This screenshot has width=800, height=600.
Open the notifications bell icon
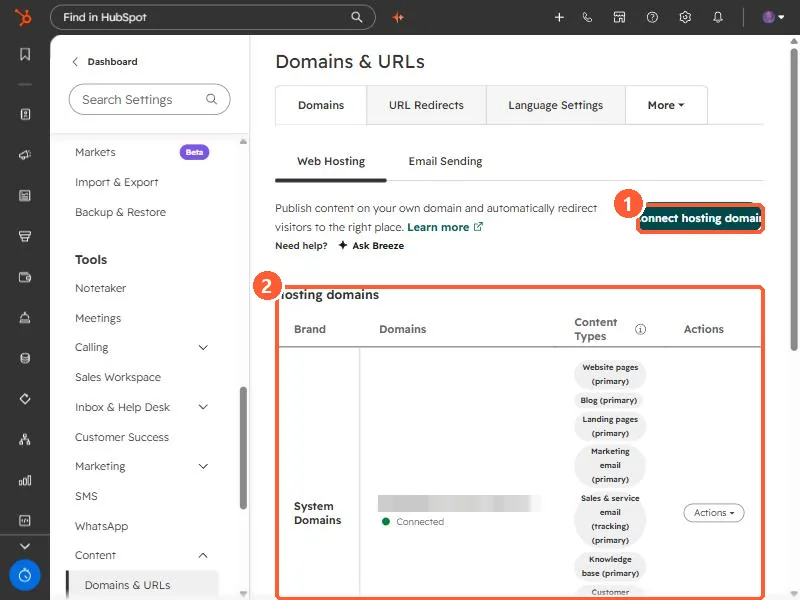pyautogui.click(x=718, y=17)
